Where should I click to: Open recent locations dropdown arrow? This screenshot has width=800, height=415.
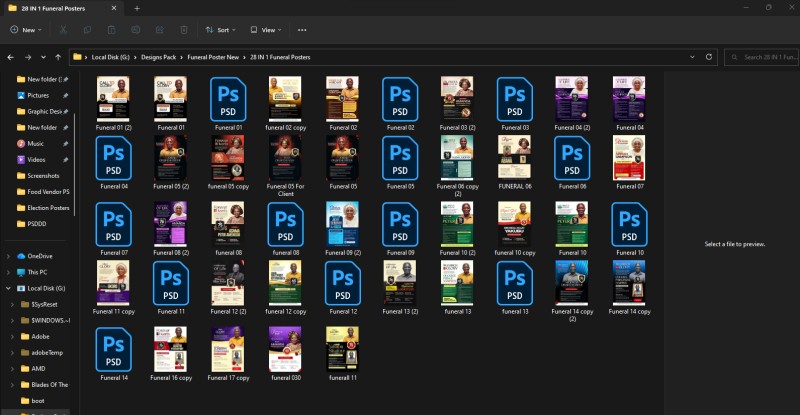tap(43, 57)
